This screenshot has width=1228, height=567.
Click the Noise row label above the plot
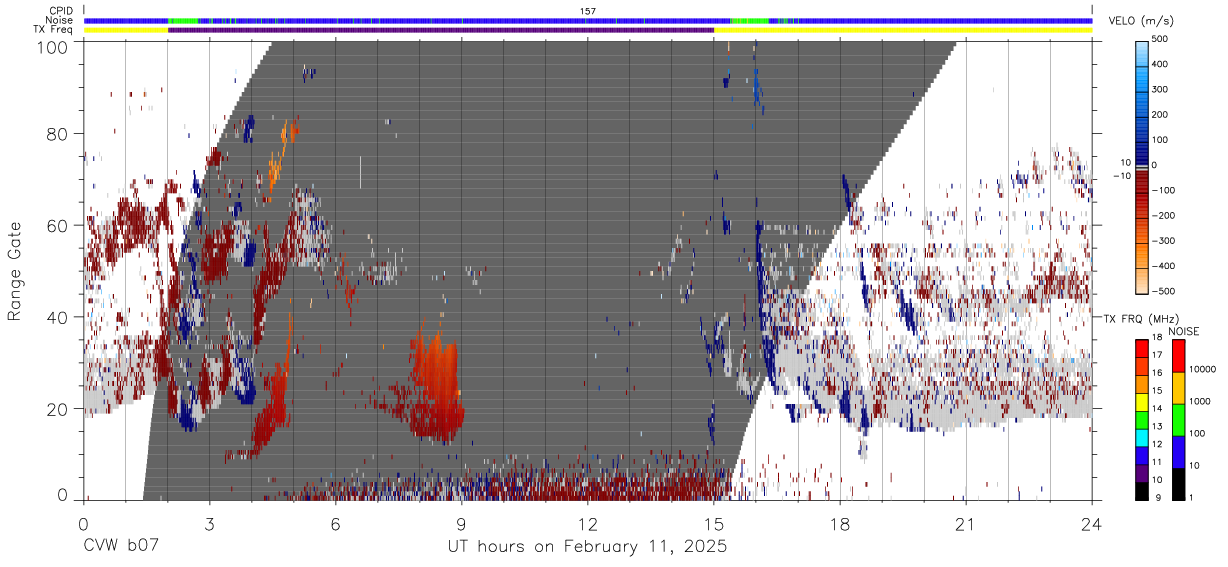pos(61,20)
